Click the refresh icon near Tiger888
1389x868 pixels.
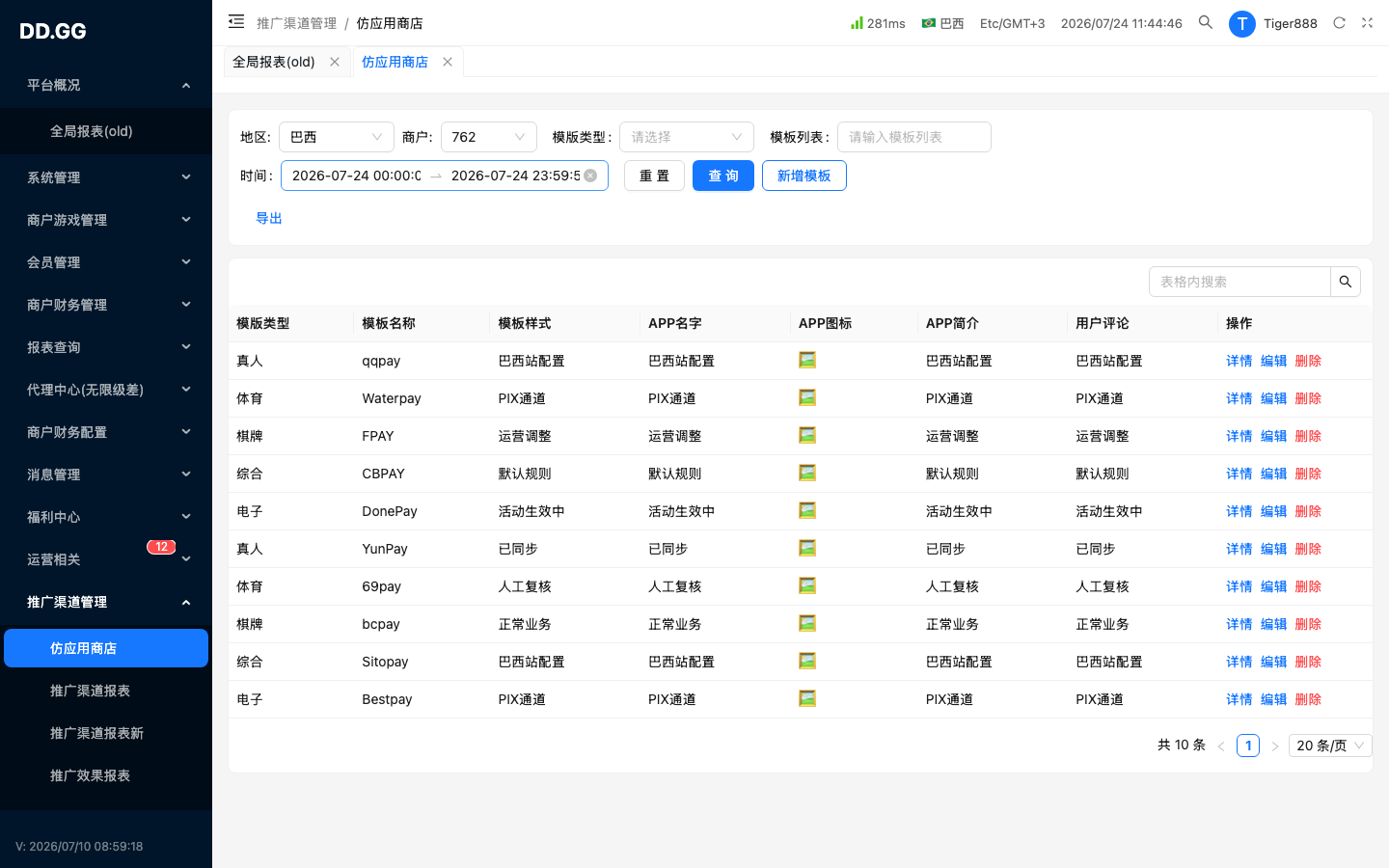[1339, 22]
